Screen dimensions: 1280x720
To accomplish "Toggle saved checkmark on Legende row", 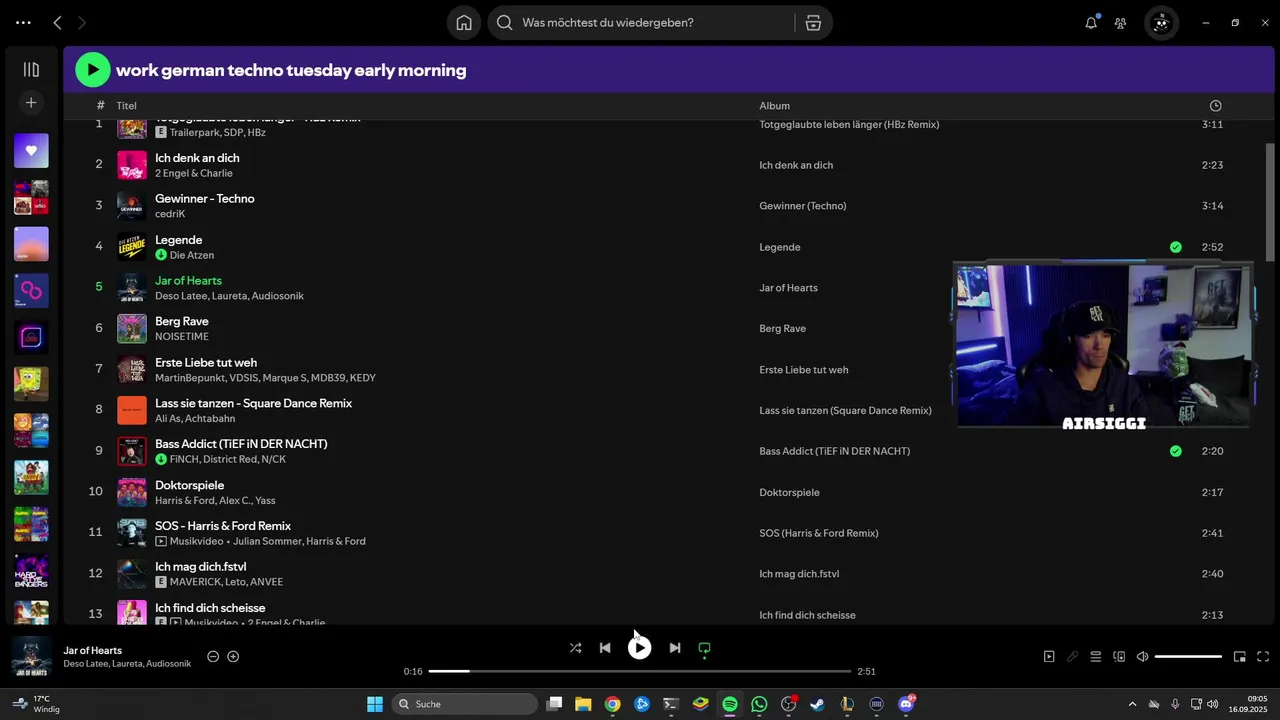I will 1175,247.
